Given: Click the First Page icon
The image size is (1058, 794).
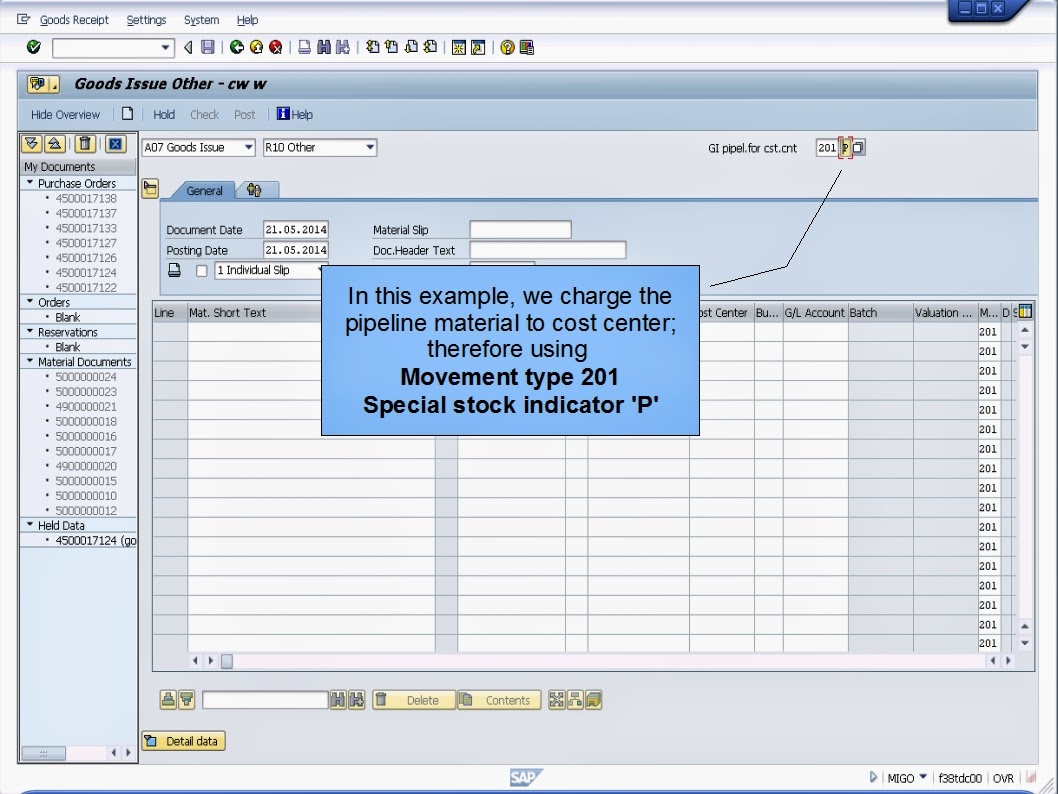Looking at the screenshot, I should (372, 47).
